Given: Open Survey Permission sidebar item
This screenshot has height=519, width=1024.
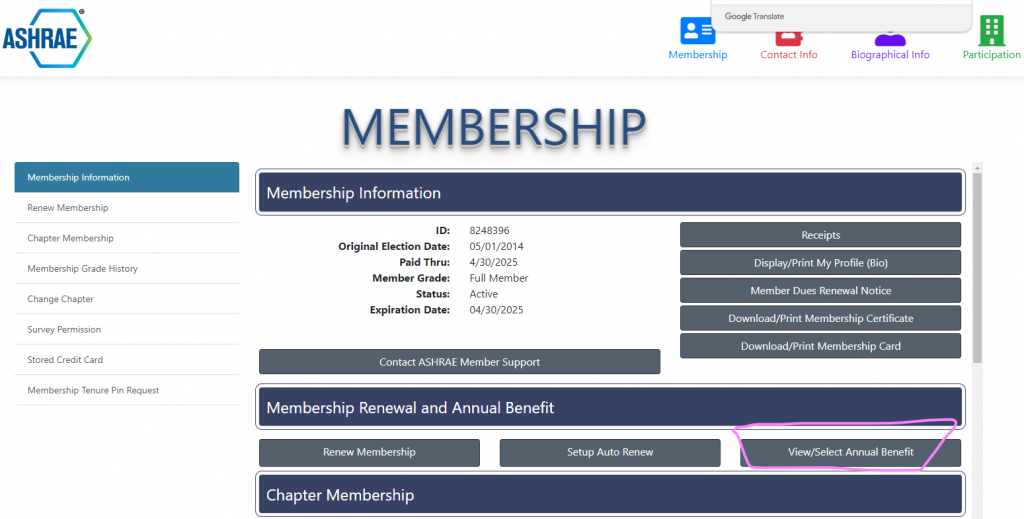Looking at the screenshot, I should (64, 330).
